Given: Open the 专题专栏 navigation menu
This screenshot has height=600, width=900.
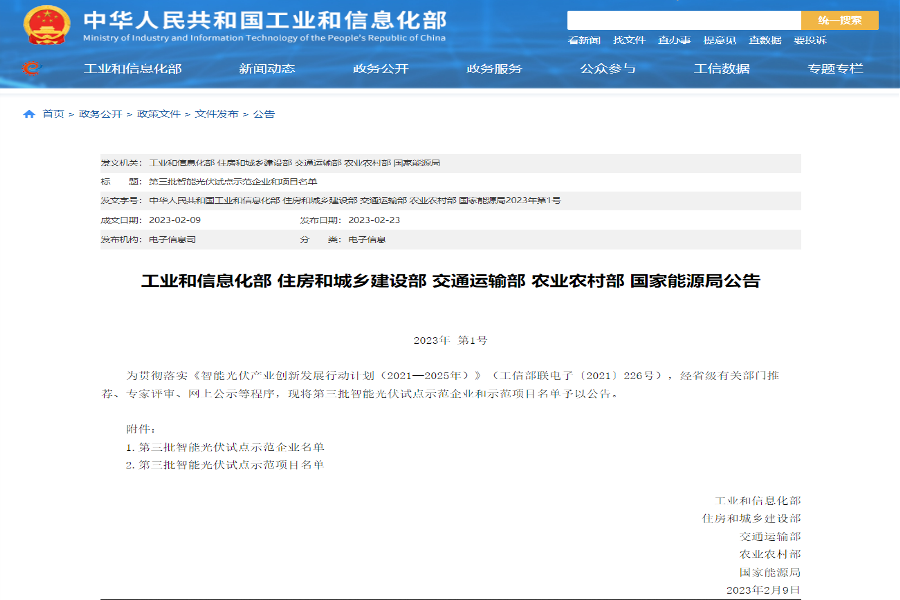Looking at the screenshot, I should coord(835,69).
